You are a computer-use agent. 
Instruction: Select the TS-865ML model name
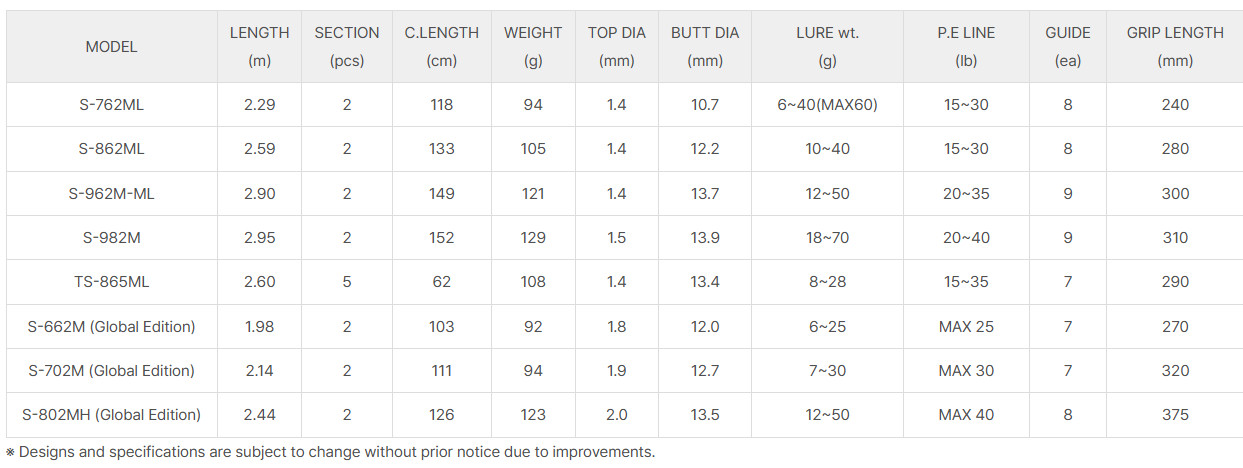(x=111, y=281)
